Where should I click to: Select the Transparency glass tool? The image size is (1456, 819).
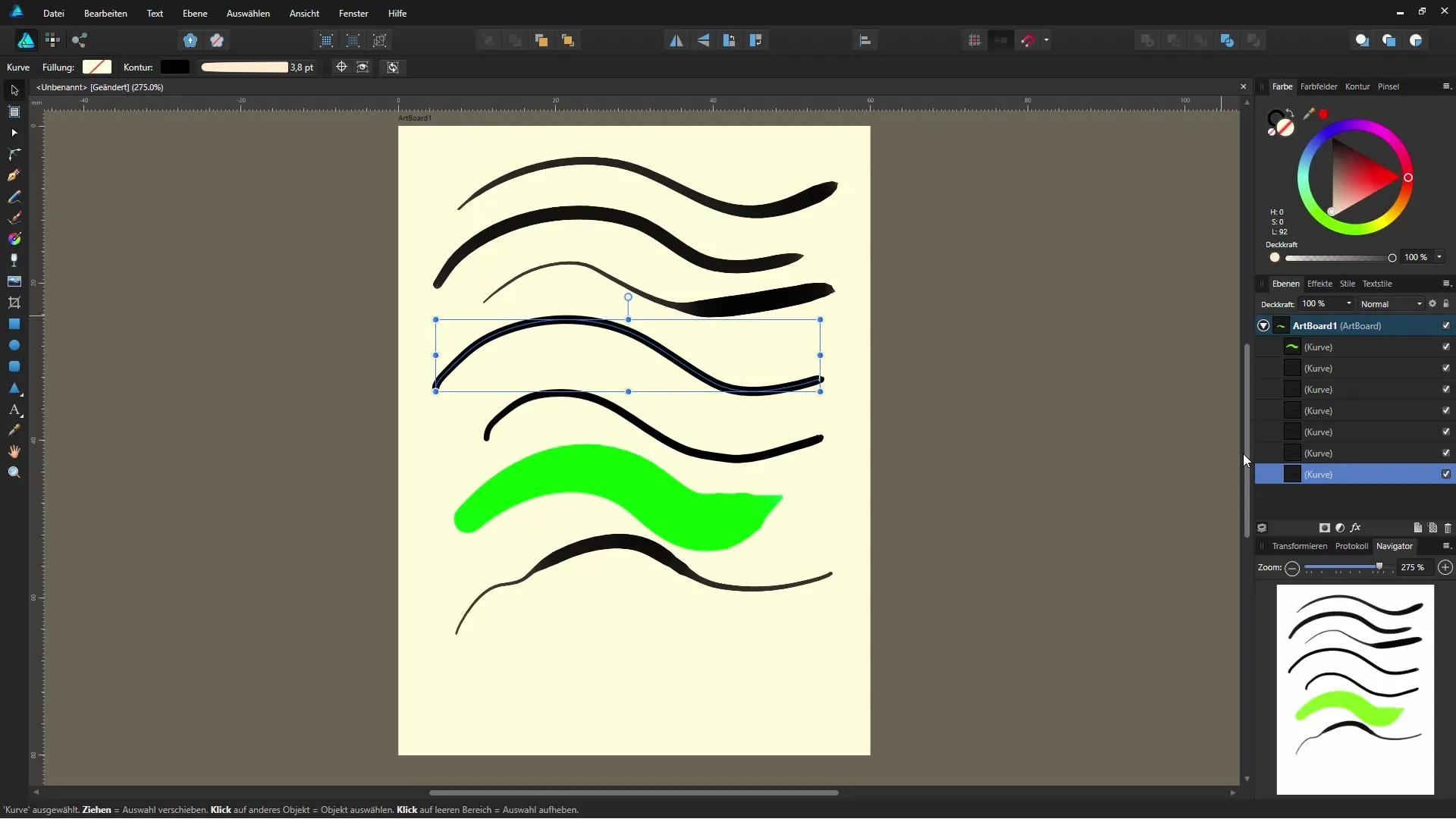click(x=14, y=260)
